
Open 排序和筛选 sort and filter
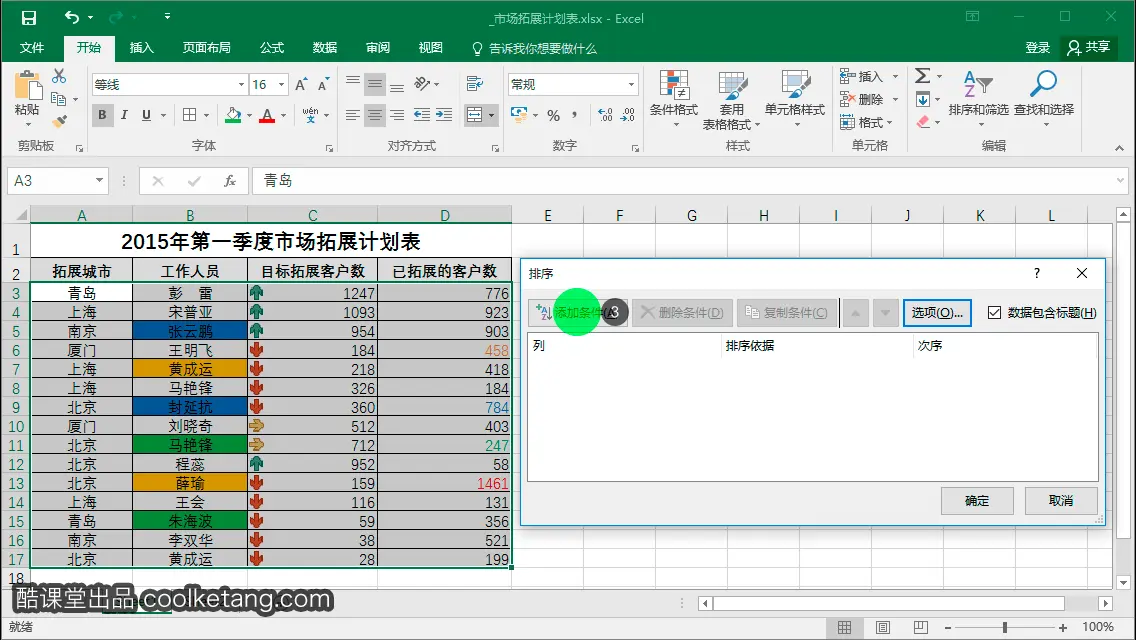978,99
